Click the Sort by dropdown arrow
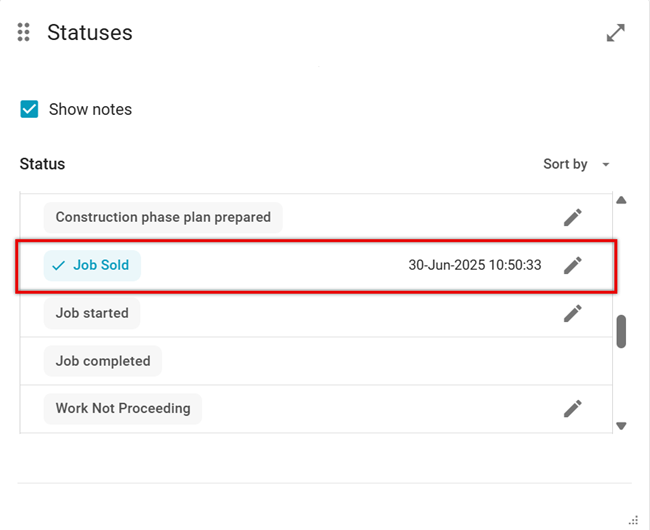This screenshot has width=650, height=530. 606,165
